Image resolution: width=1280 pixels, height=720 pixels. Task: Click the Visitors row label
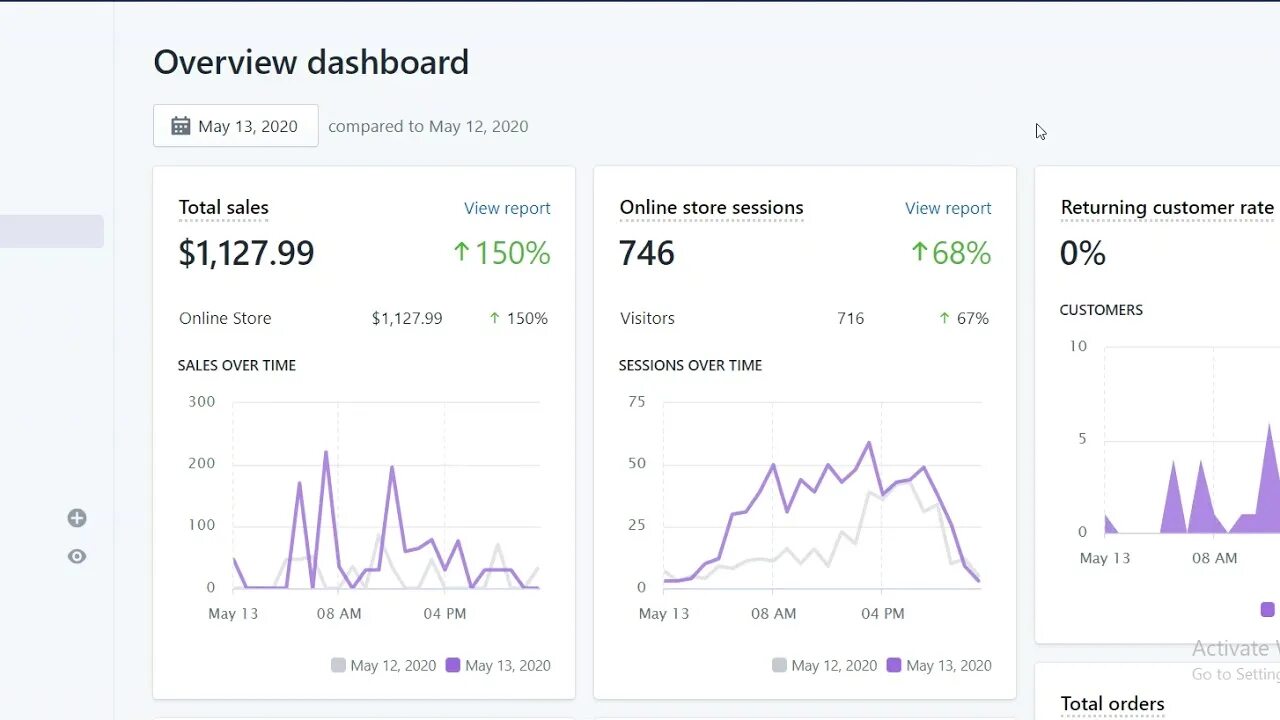pyautogui.click(x=647, y=318)
